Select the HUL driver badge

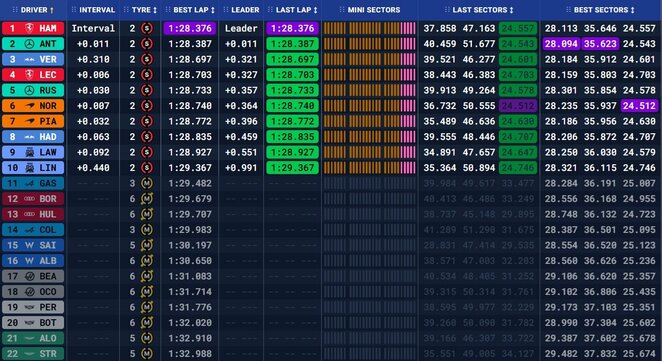pos(33,214)
